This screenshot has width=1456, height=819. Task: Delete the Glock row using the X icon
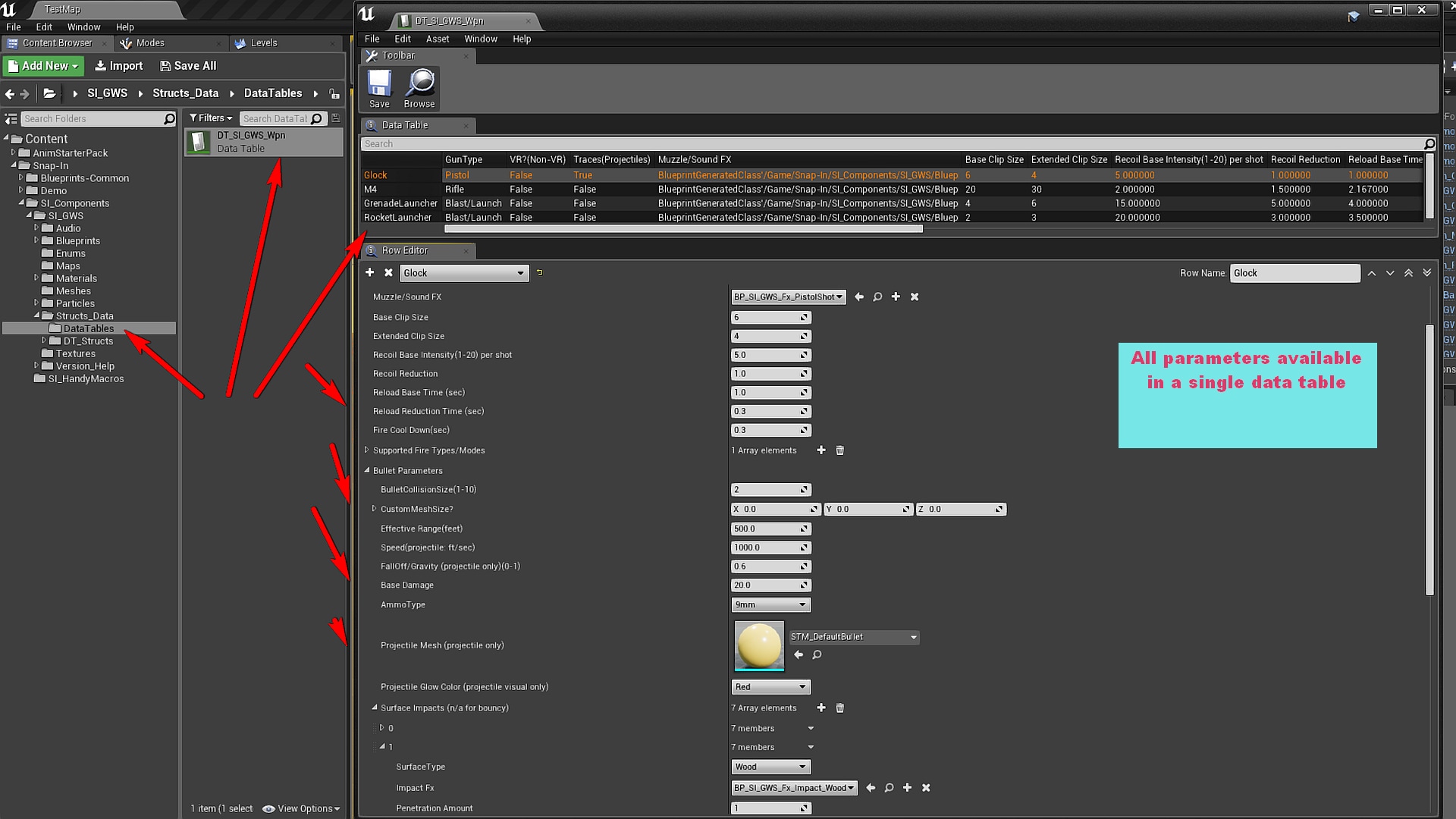coord(388,272)
